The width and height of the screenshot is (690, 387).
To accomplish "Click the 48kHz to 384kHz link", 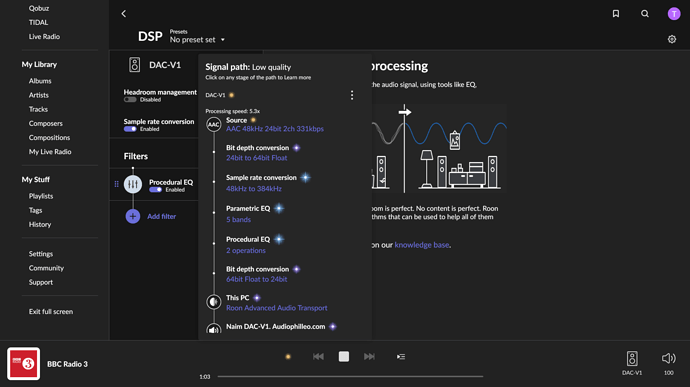I will [254, 188].
